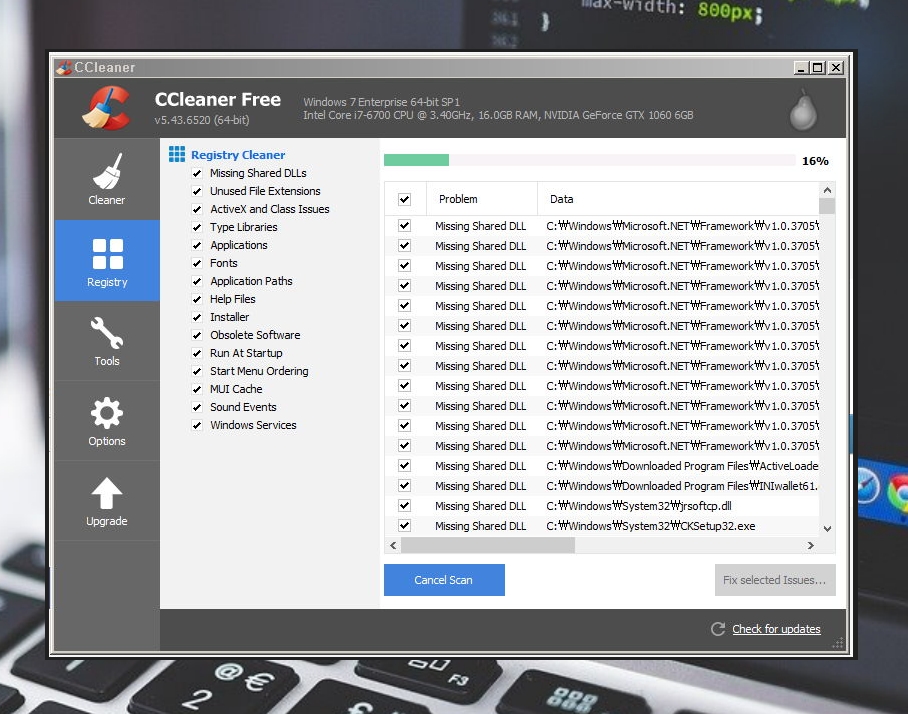Toggle Obsolete Software checkbox

point(197,335)
